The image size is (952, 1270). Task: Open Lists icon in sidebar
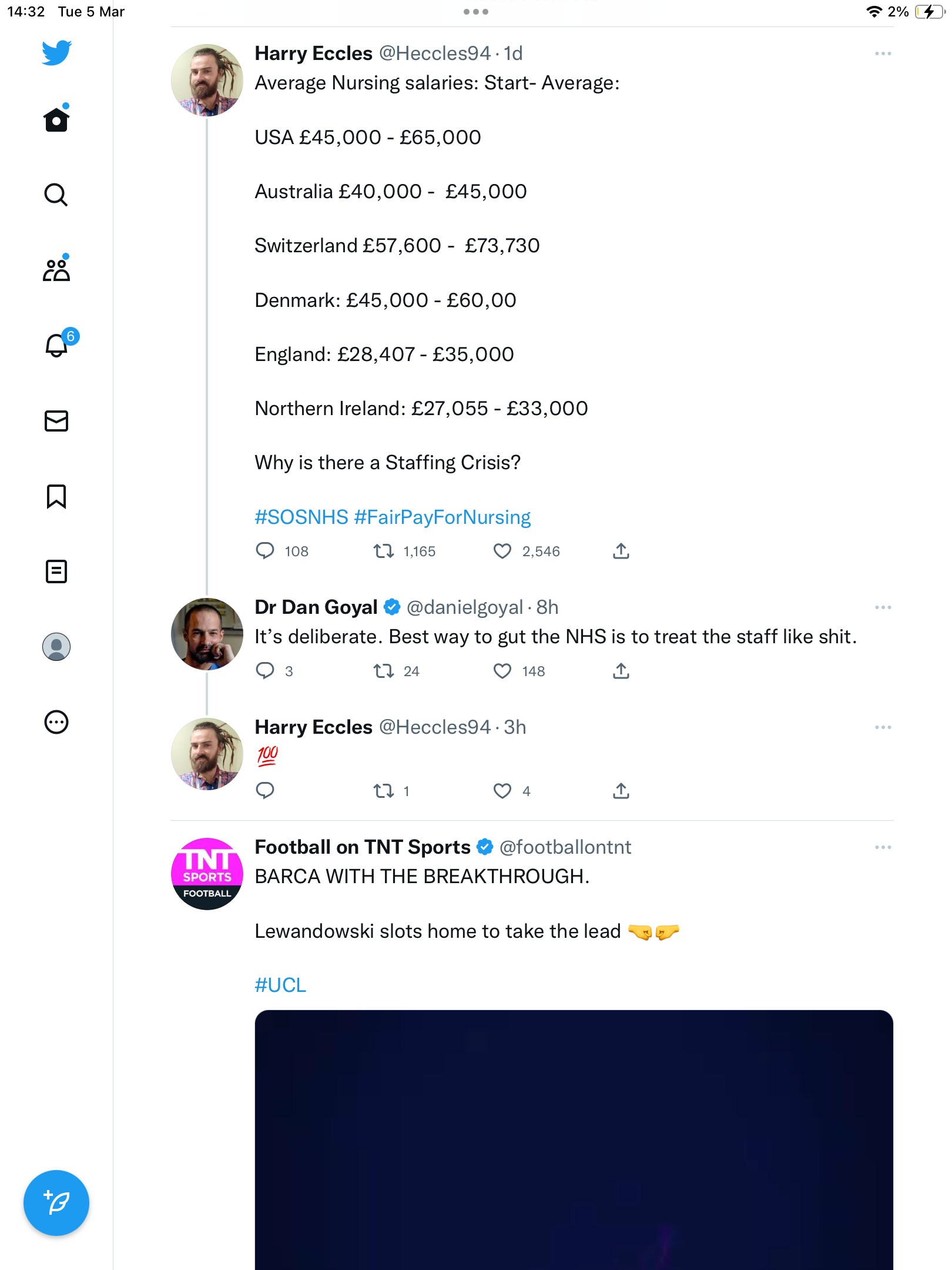point(56,571)
